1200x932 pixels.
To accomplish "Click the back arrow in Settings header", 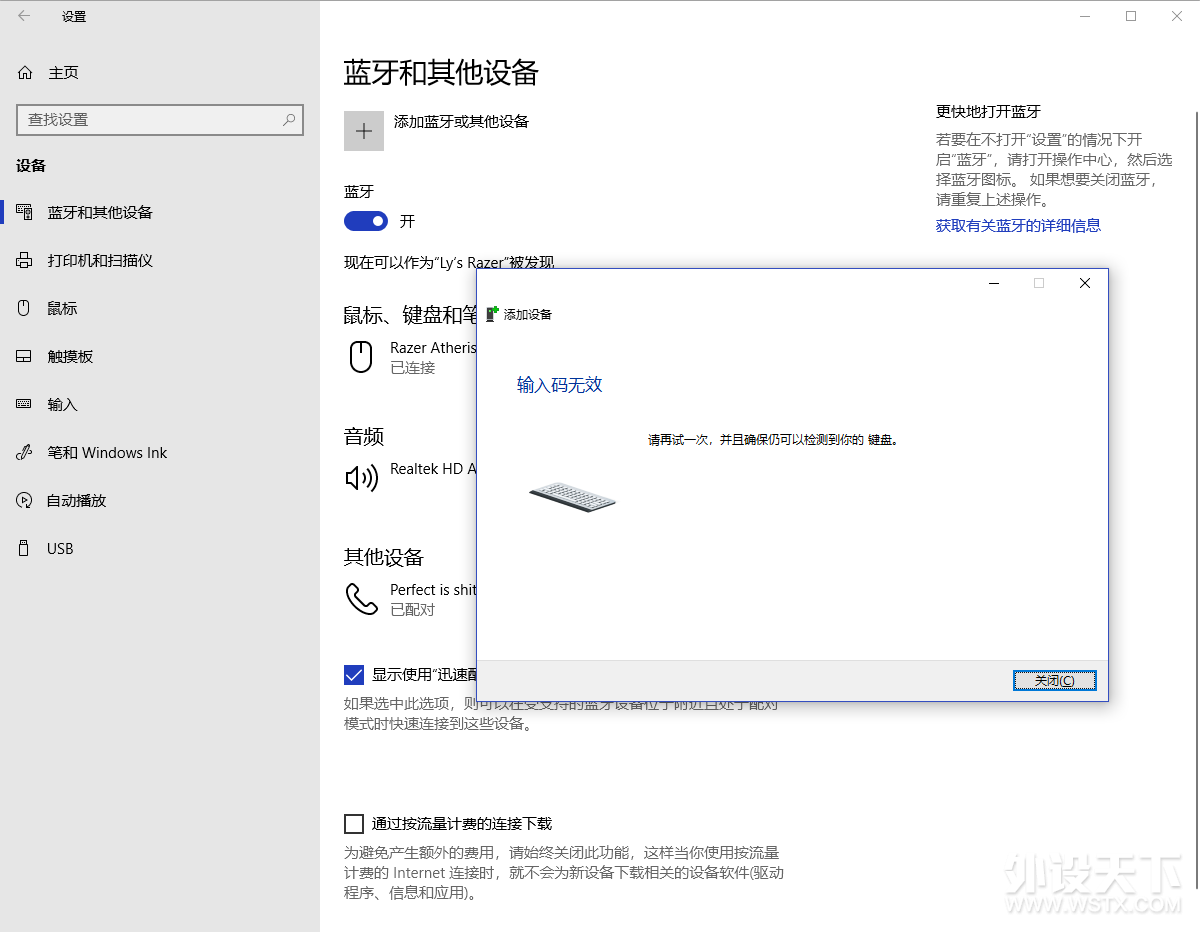I will [x=24, y=16].
